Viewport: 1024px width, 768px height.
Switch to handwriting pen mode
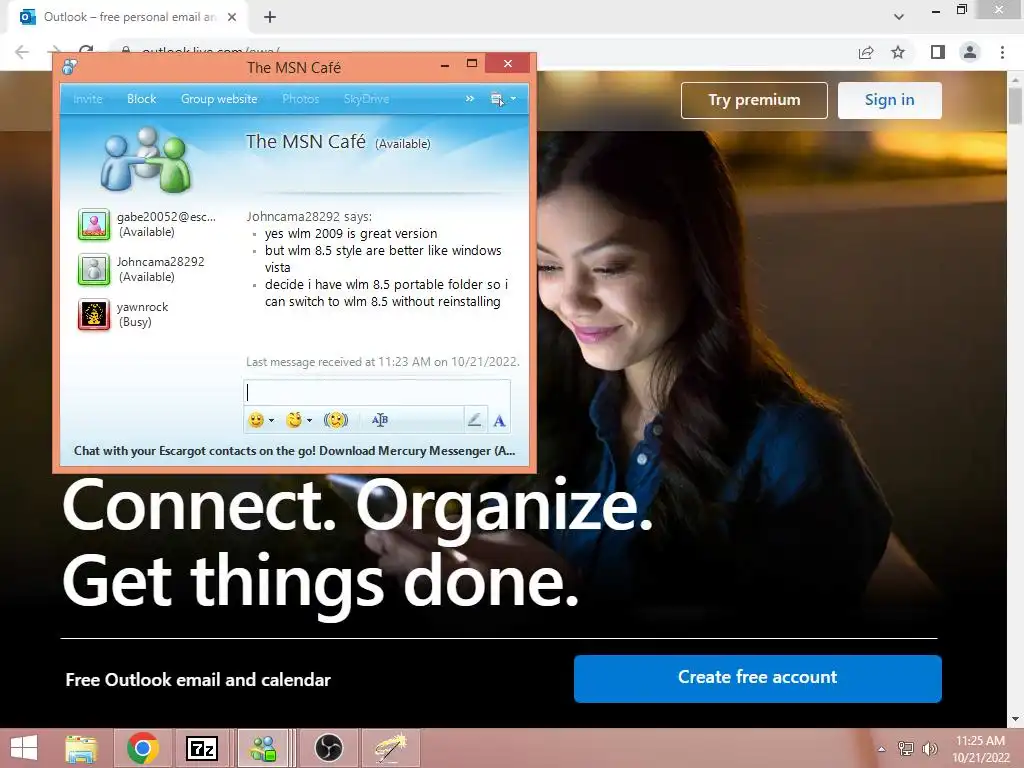point(475,420)
